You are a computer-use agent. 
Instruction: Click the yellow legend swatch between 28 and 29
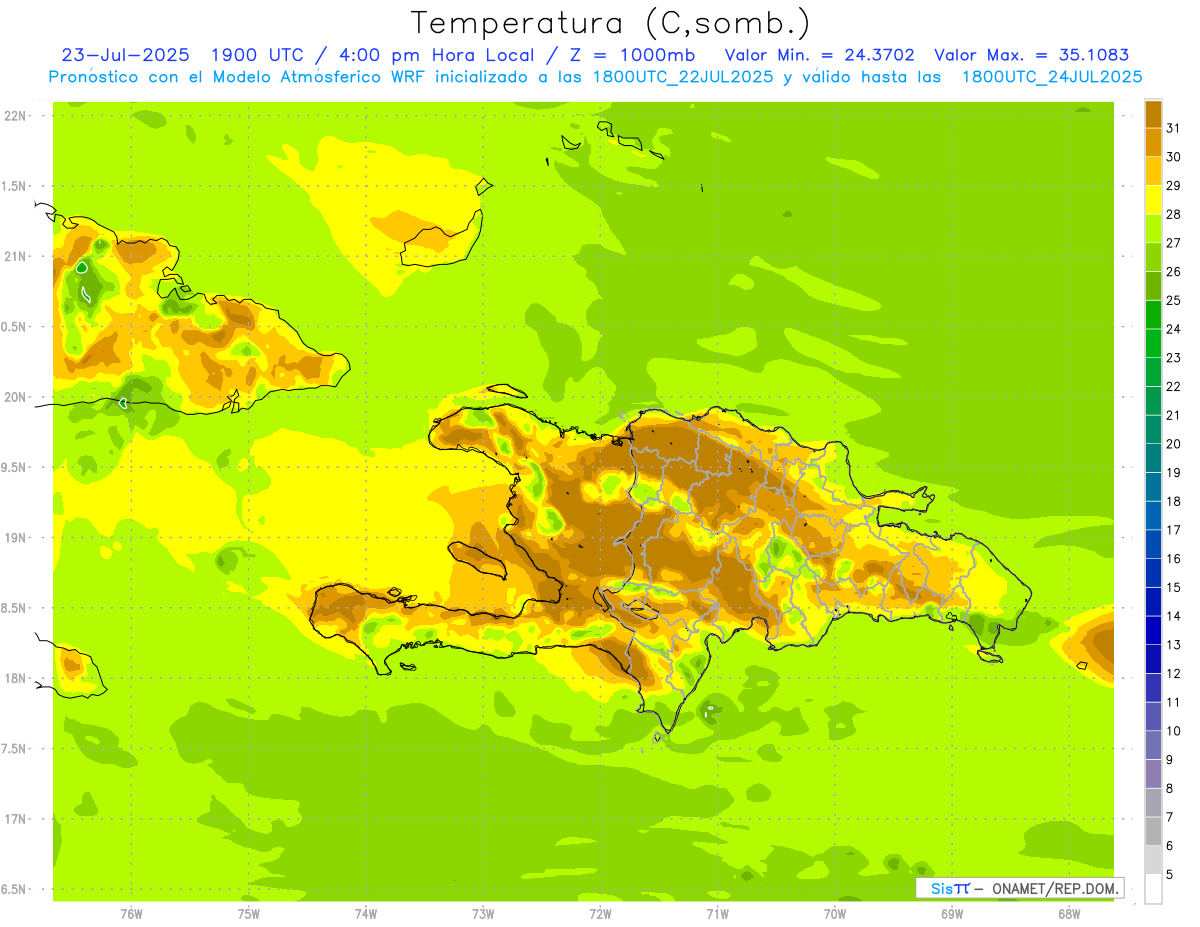pos(1153,200)
